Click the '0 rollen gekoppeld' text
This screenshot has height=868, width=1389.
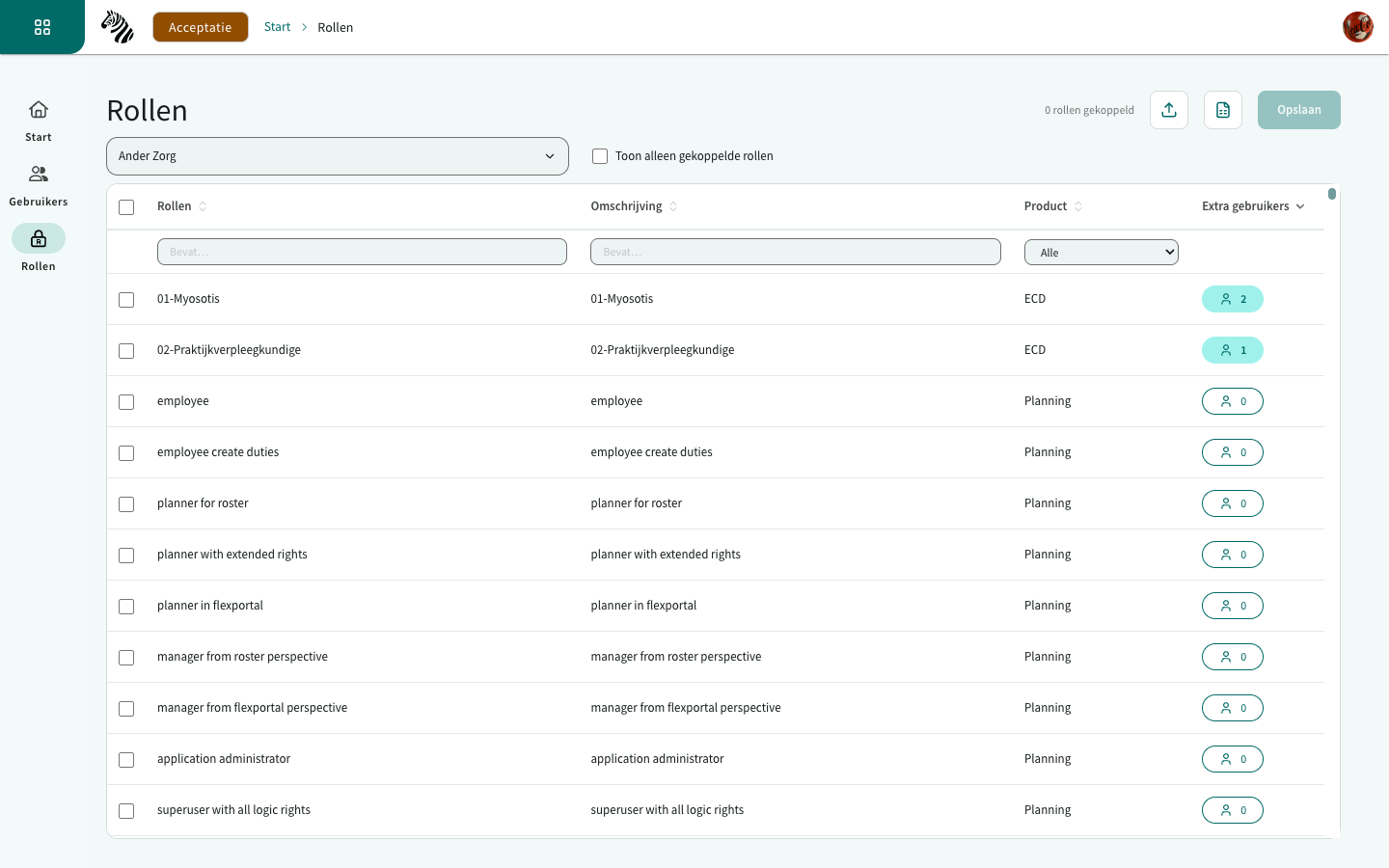pos(1089,110)
